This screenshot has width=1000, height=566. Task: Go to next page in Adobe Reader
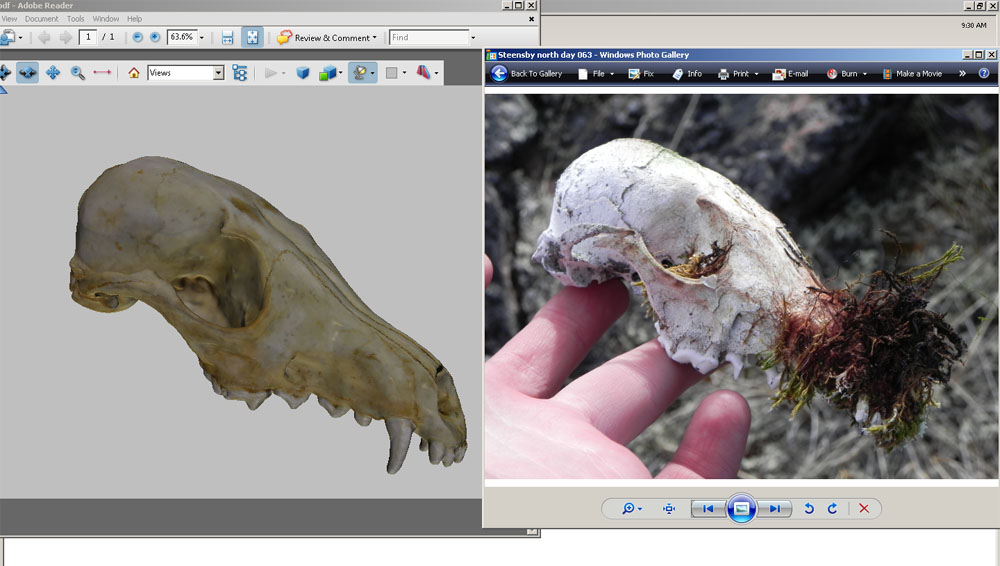[x=66, y=38]
